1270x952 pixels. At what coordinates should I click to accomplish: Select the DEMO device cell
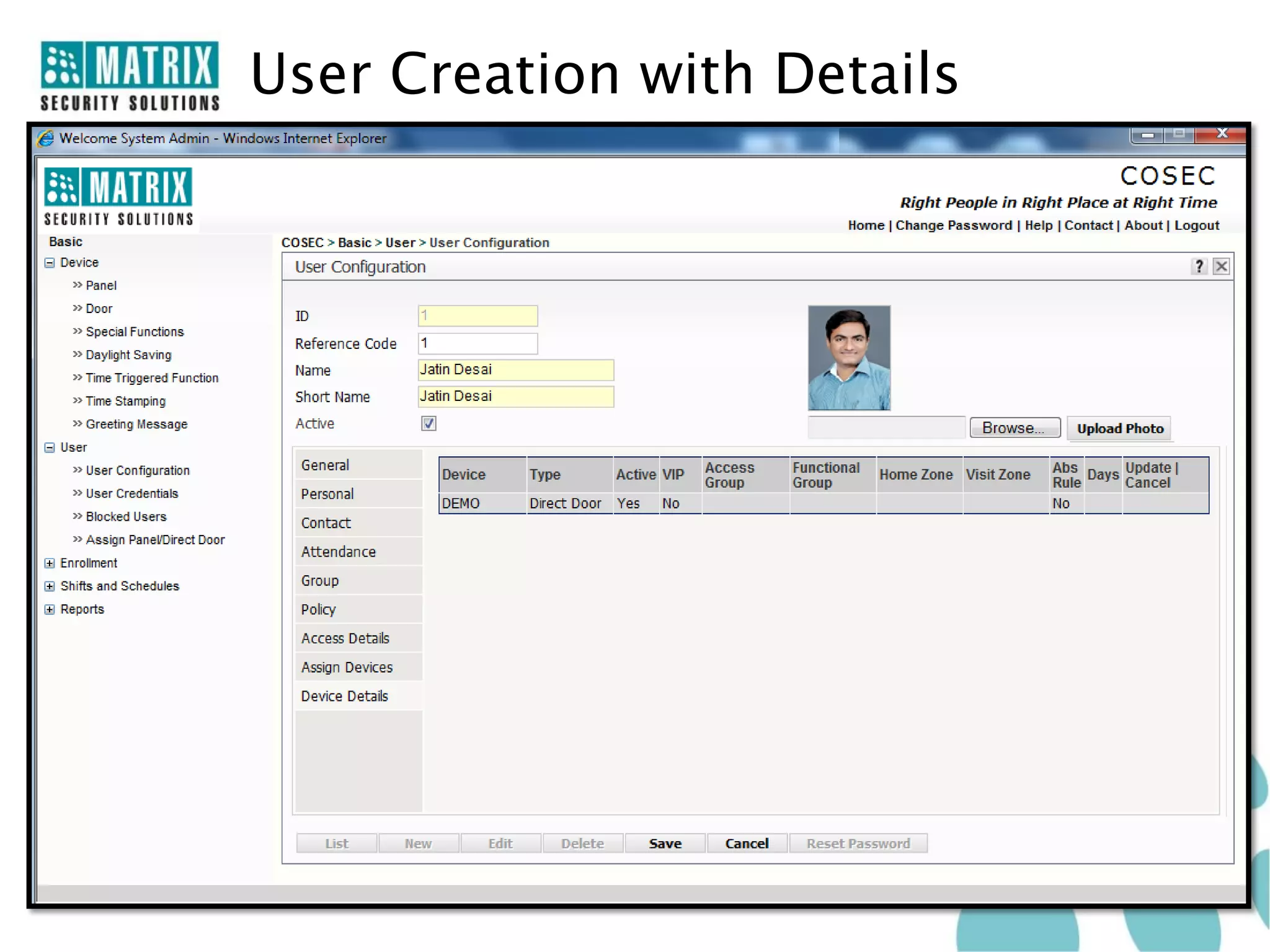point(482,503)
